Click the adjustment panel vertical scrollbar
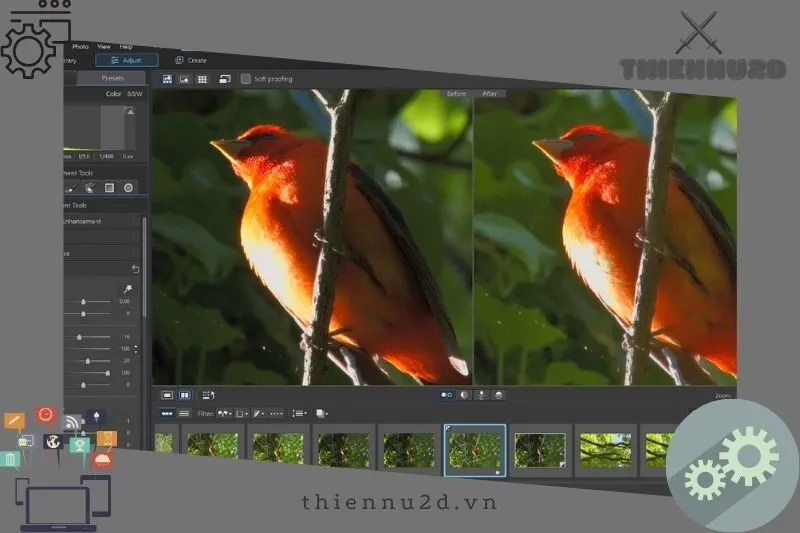The height and width of the screenshot is (533, 800). (x=144, y=268)
